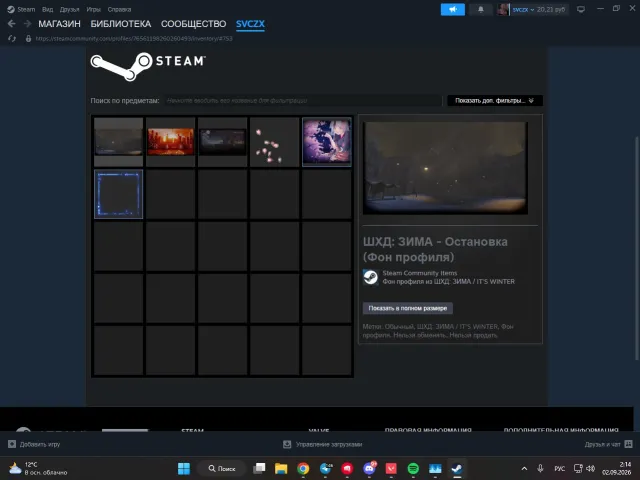Click Показать в полном размере button
Image resolution: width=640 pixels, height=480 pixels.
(x=408, y=308)
